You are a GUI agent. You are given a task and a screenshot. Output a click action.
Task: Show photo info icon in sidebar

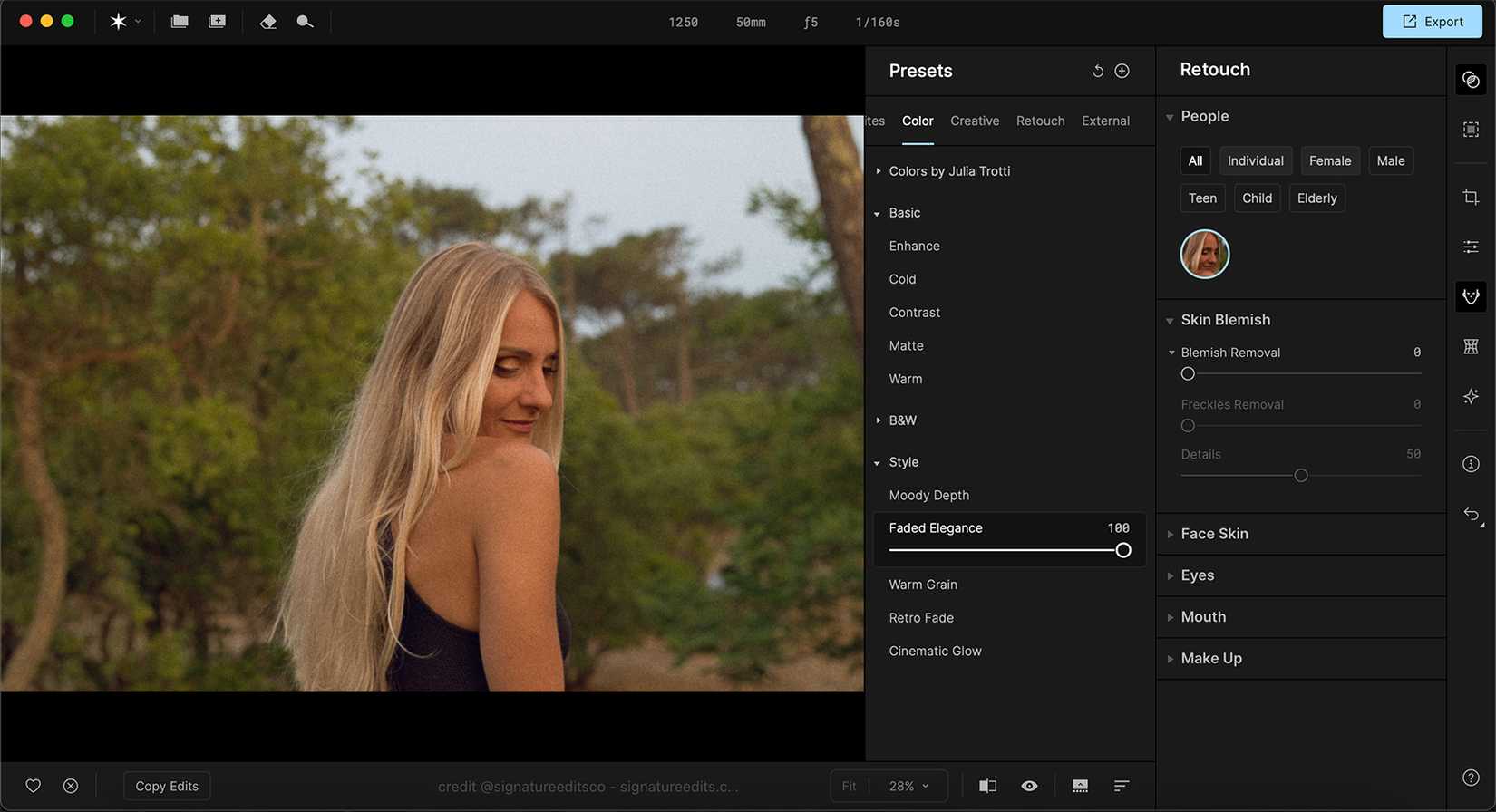(1471, 464)
